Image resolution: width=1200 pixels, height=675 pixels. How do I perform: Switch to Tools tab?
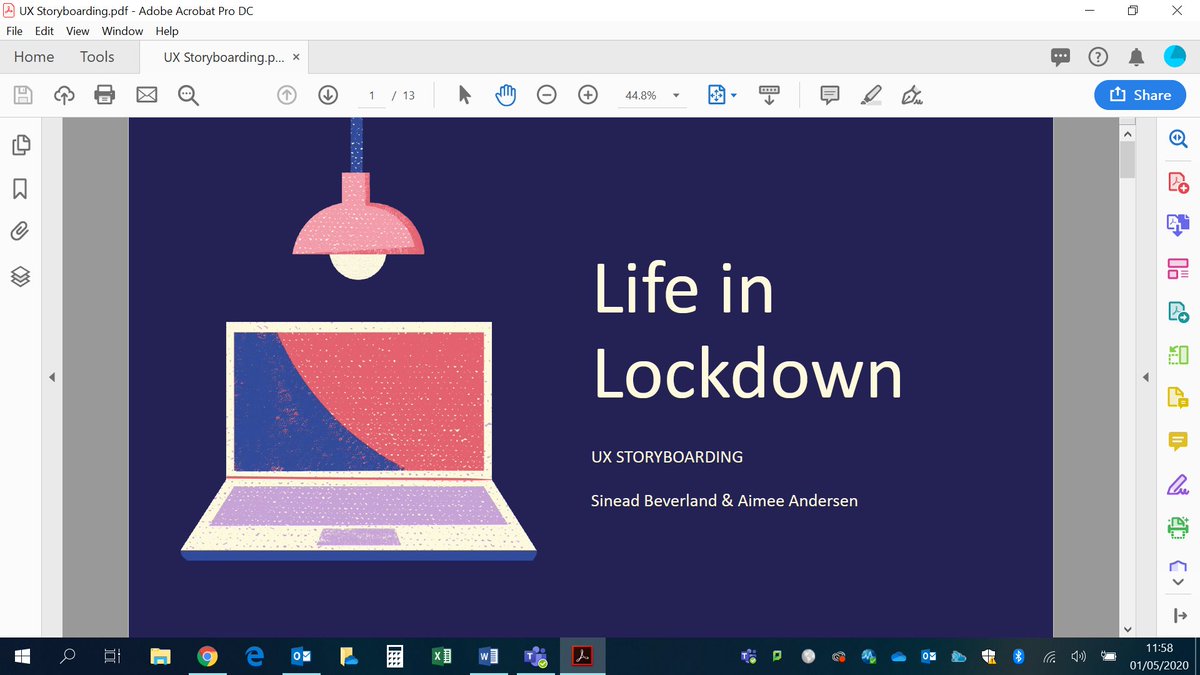(97, 57)
